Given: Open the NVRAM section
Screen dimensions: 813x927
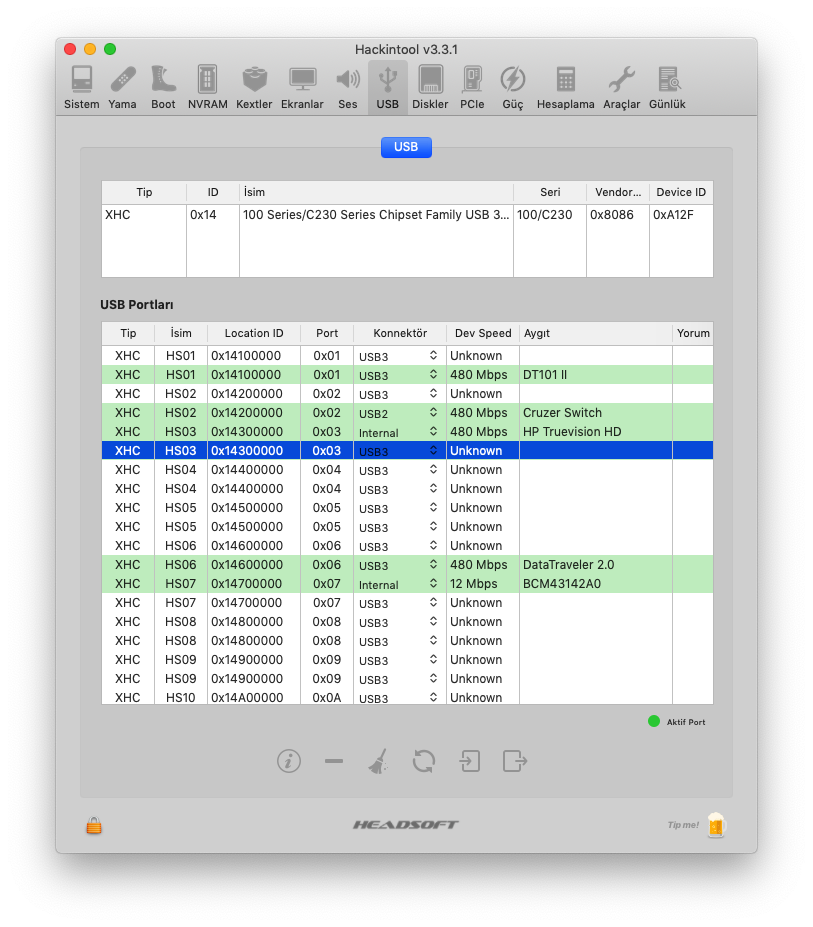Looking at the screenshot, I should click(207, 87).
